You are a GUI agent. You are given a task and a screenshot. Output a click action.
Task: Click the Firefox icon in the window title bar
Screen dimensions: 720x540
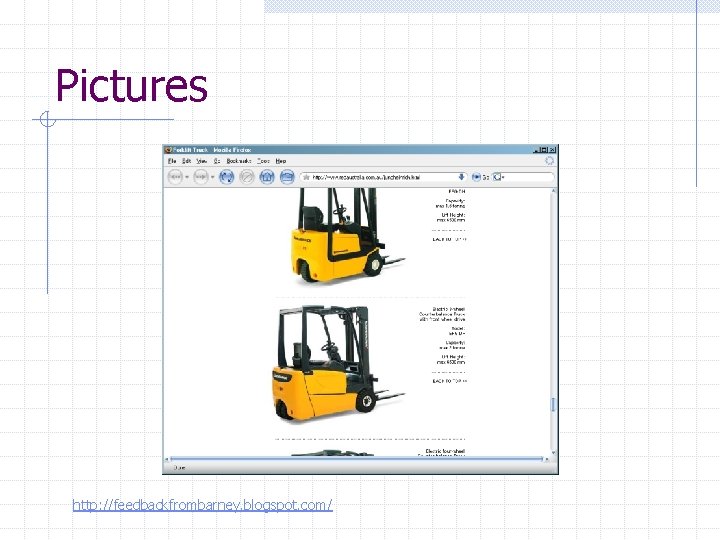coord(169,150)
